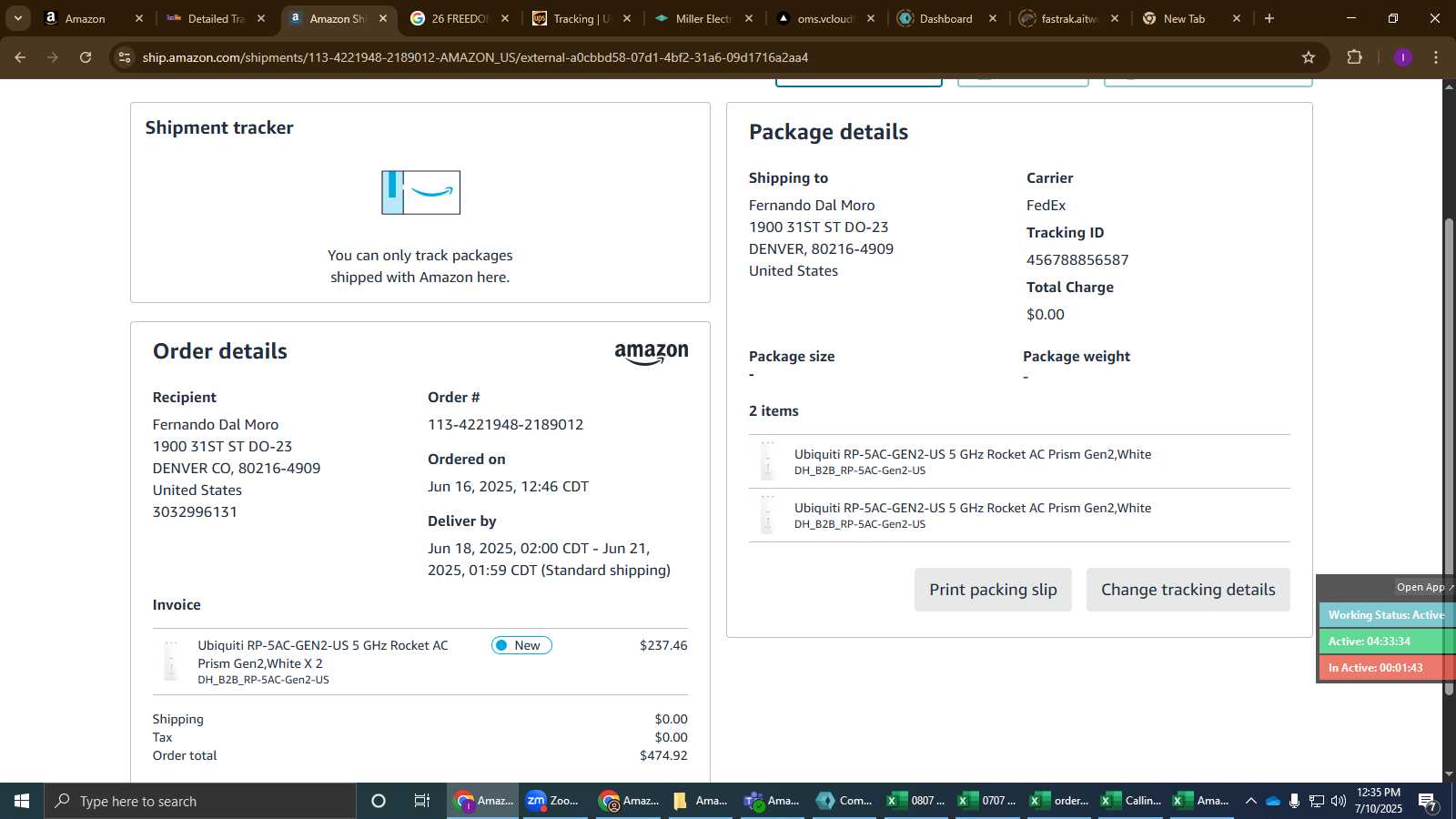Click the Order total amount $474.92
Screen dimensions: 1456x819
coord(663,755)
